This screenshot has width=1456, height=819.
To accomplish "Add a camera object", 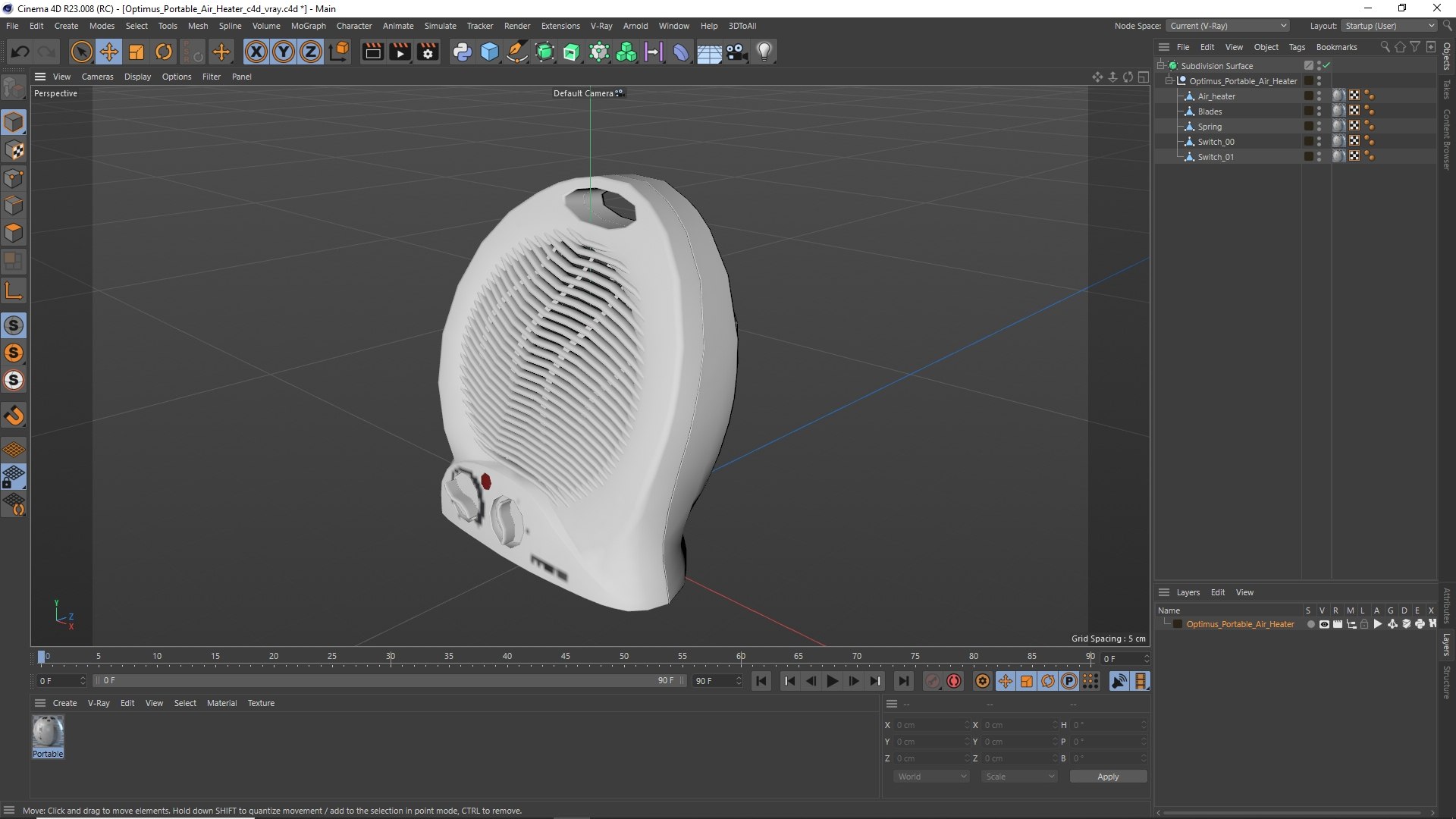I will pos(736,52).
